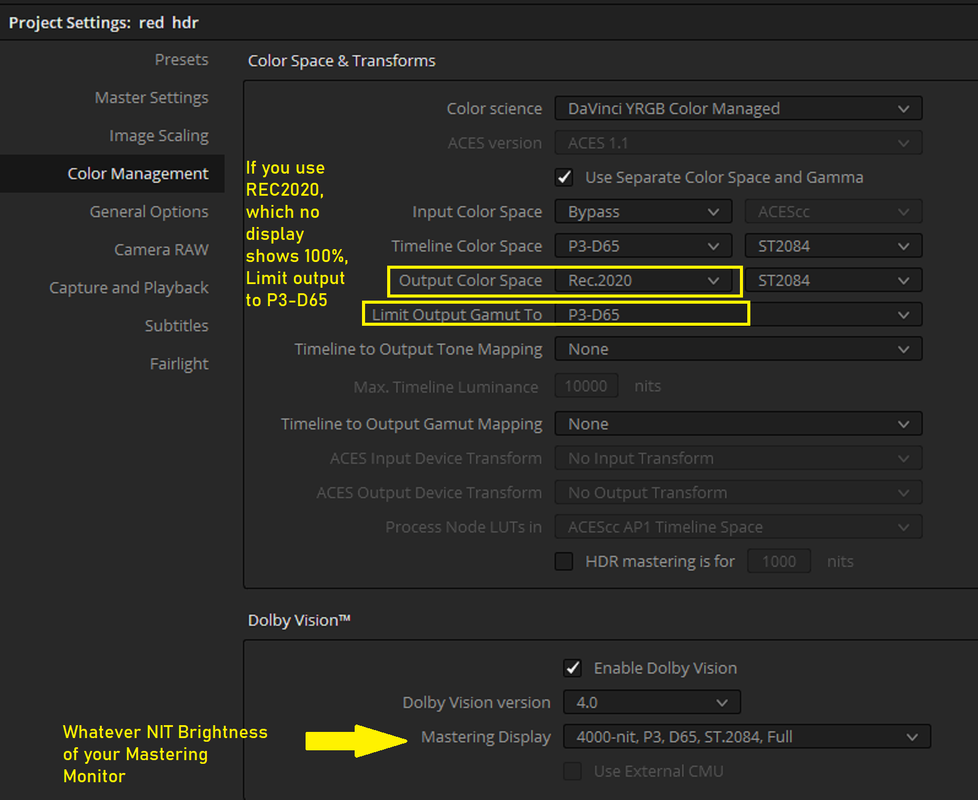Open General Options section

coord(149,212)
